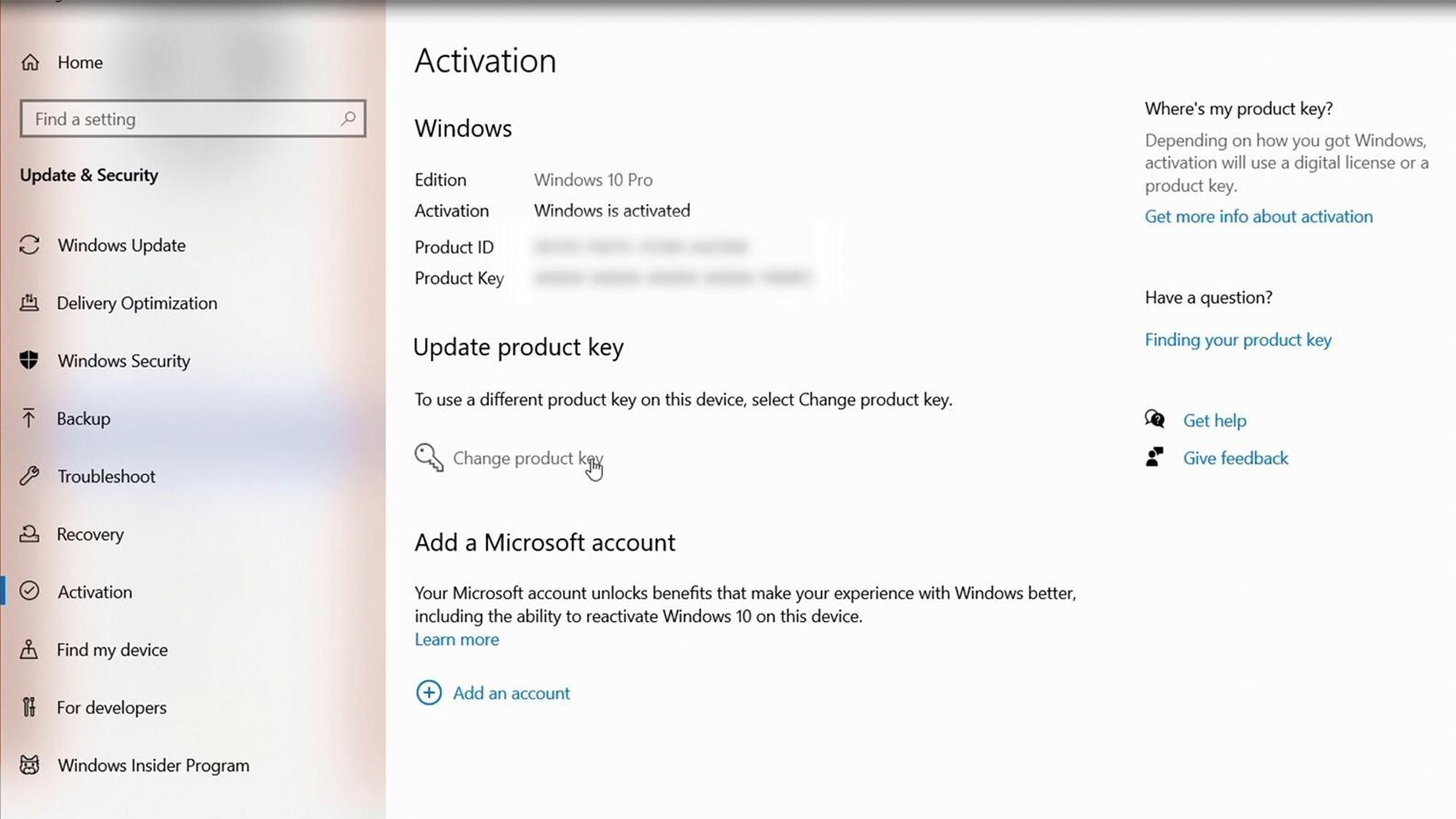
Task: Click the Windows Update icon
Action: [x=31, y=244]
